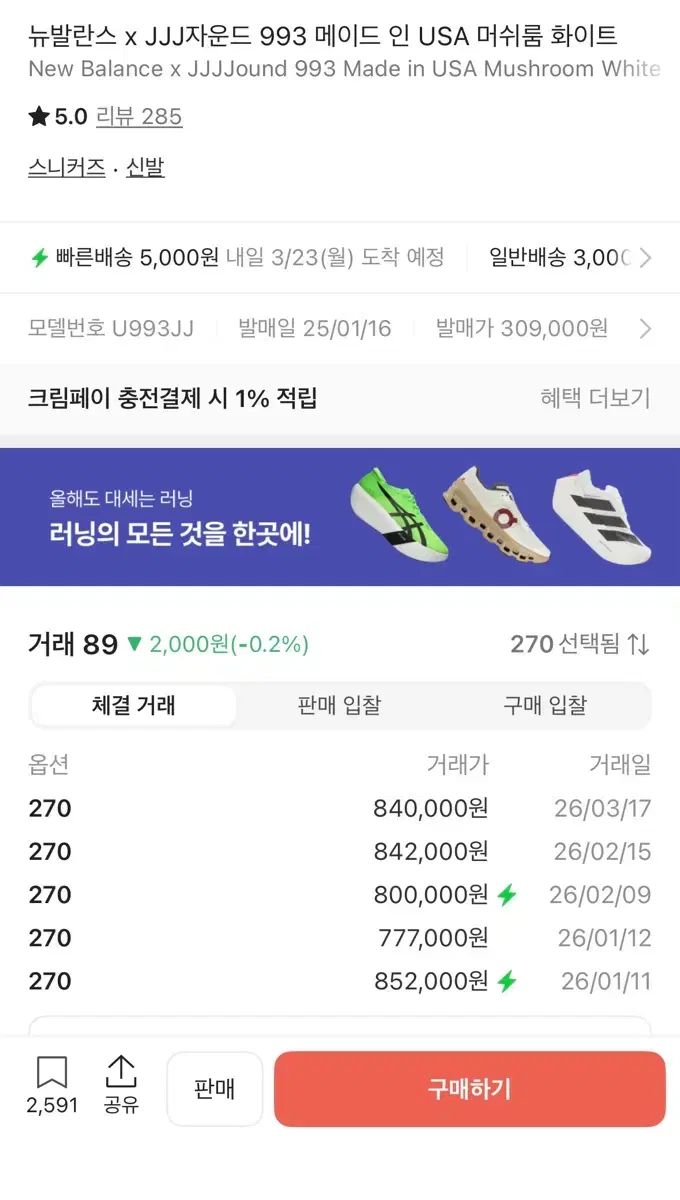680x1200 pixels.
Task: Tap the green fast delivery lightning icon
Action: point(40,258)
